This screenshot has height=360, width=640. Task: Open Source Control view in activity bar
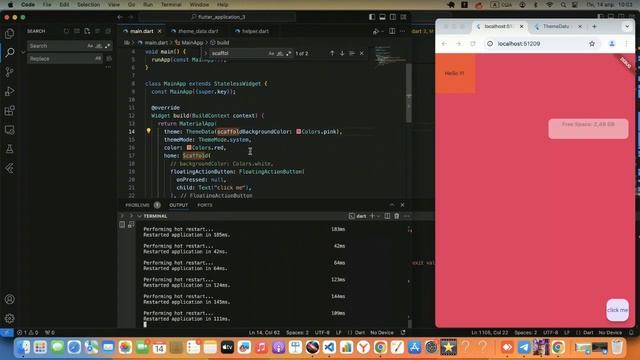[9, 72]
